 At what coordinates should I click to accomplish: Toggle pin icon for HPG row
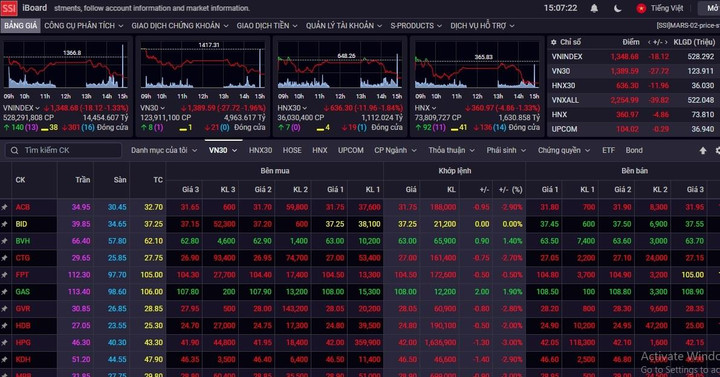point(5,343)
